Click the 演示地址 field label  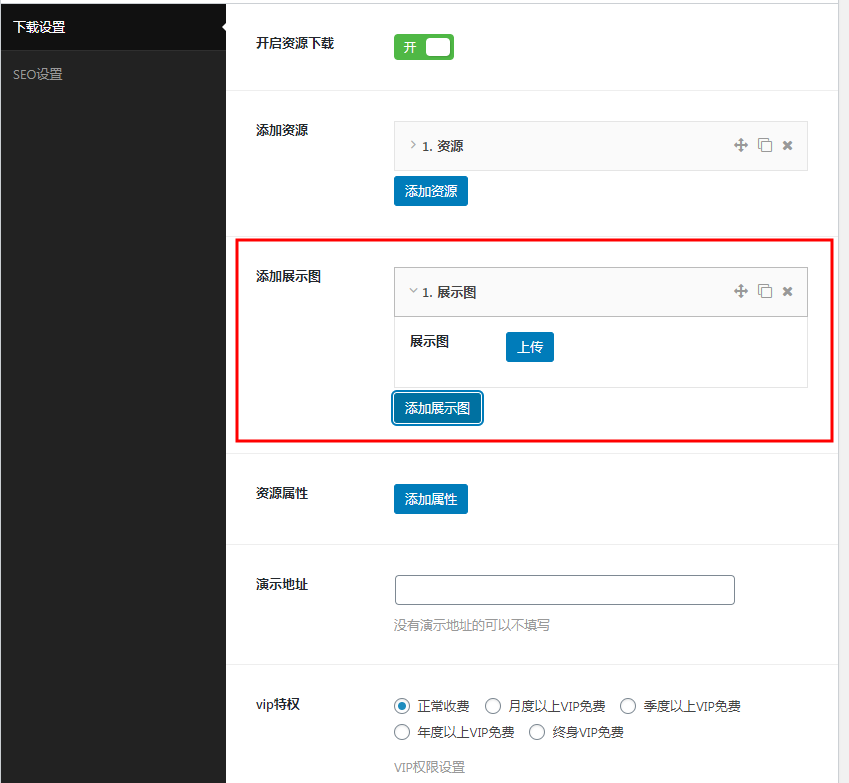click(282, 584)
